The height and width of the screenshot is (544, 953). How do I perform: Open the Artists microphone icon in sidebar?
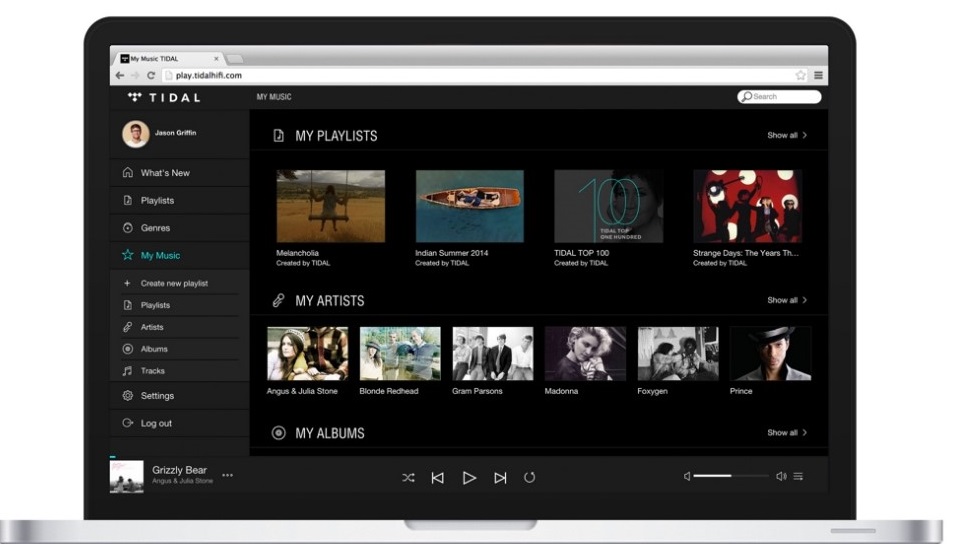[128, 327]
